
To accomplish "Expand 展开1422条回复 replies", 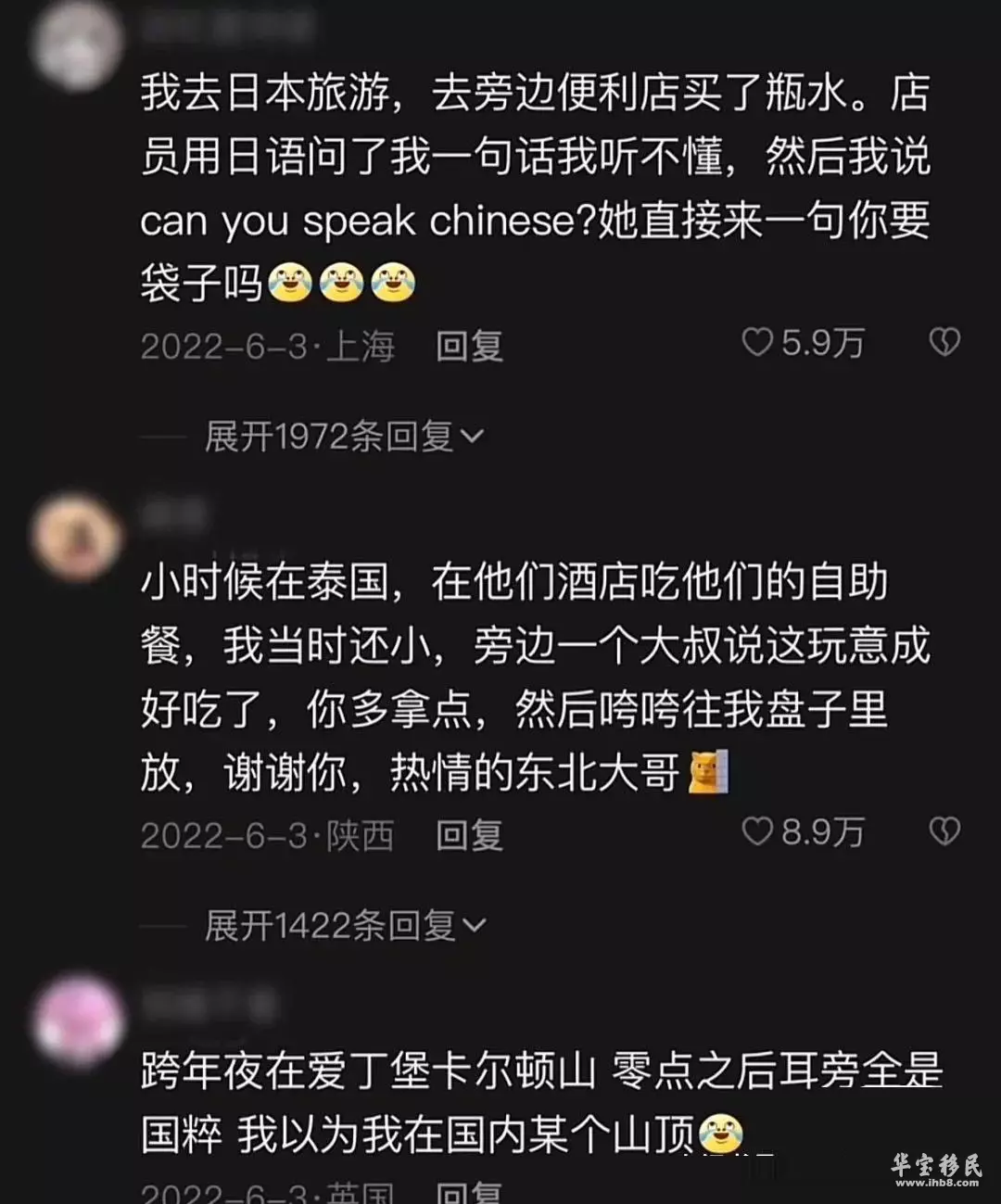I will click(x=345, y=925).
